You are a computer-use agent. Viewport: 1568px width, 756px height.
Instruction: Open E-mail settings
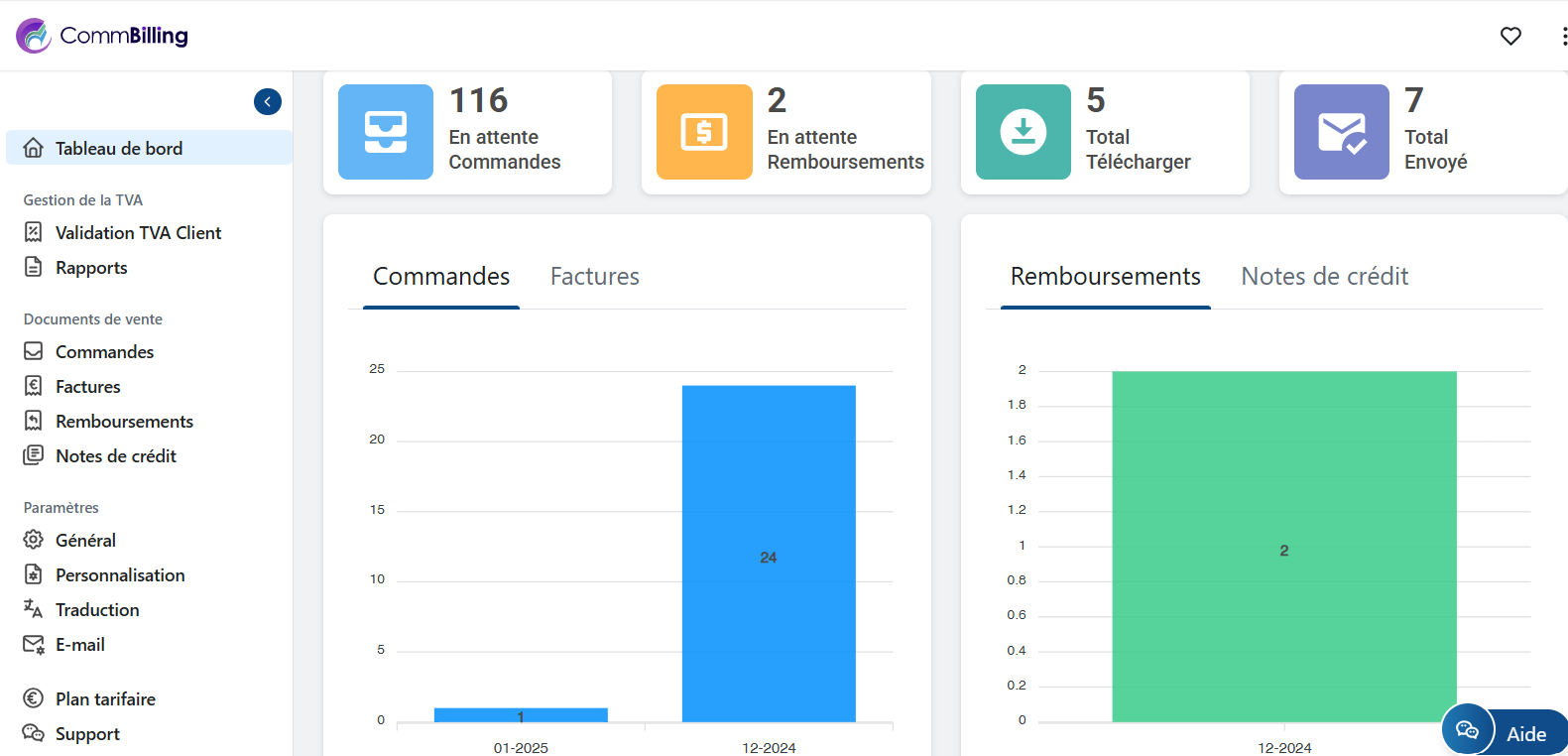pyautogui.click(x=79, y=645)
